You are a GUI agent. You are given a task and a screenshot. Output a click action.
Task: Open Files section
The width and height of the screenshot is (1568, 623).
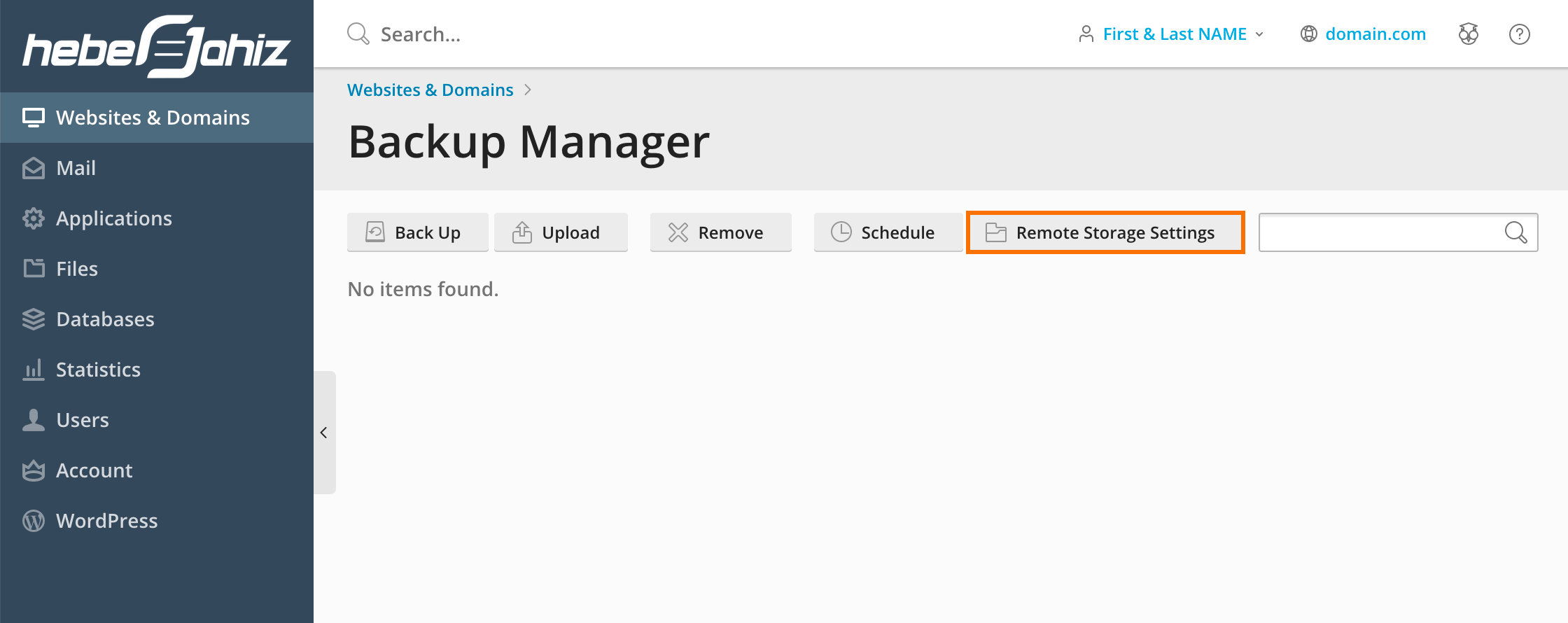157,269
